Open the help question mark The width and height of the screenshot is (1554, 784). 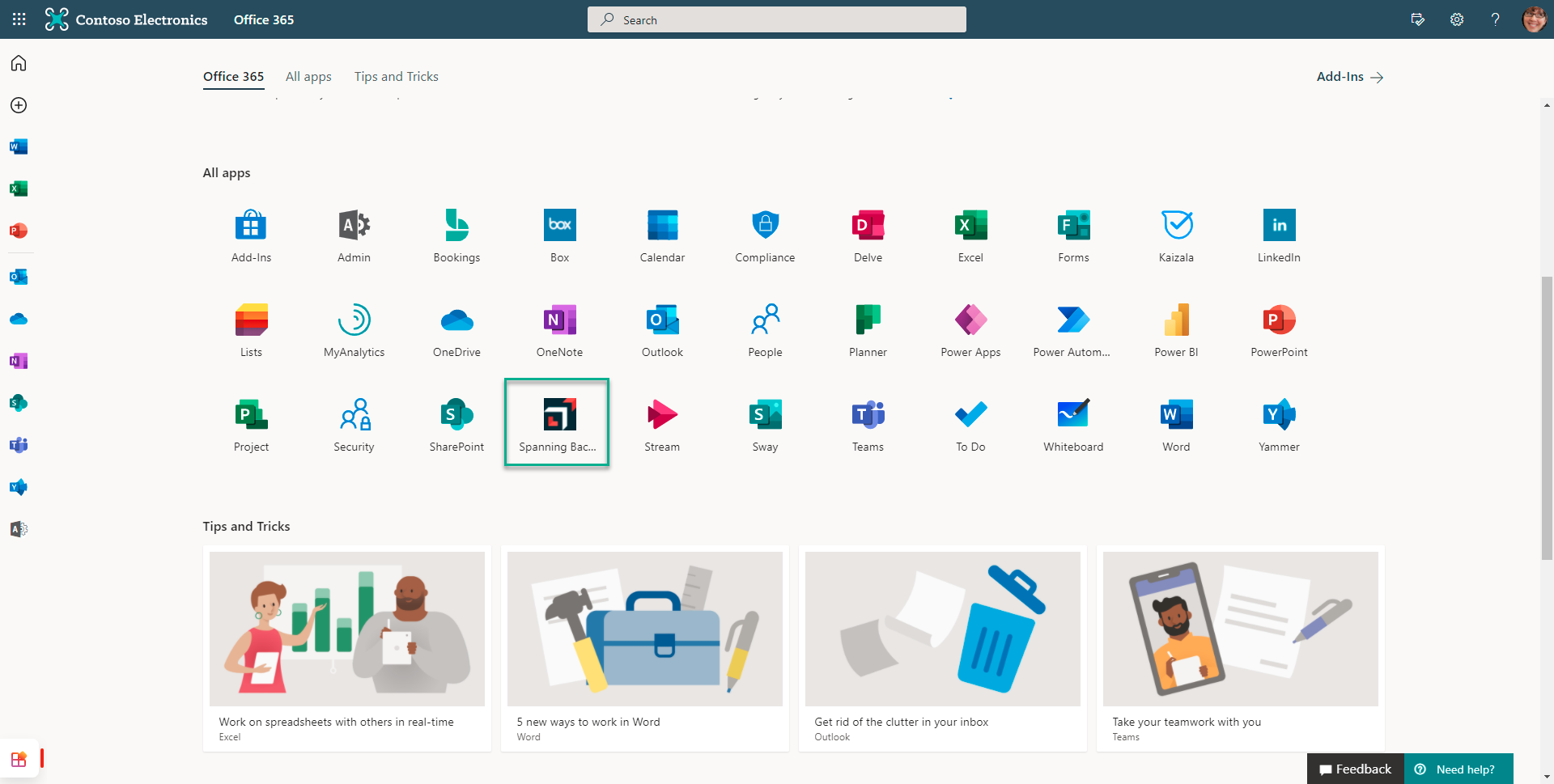pyautogui.click(x=1496, y=19)
